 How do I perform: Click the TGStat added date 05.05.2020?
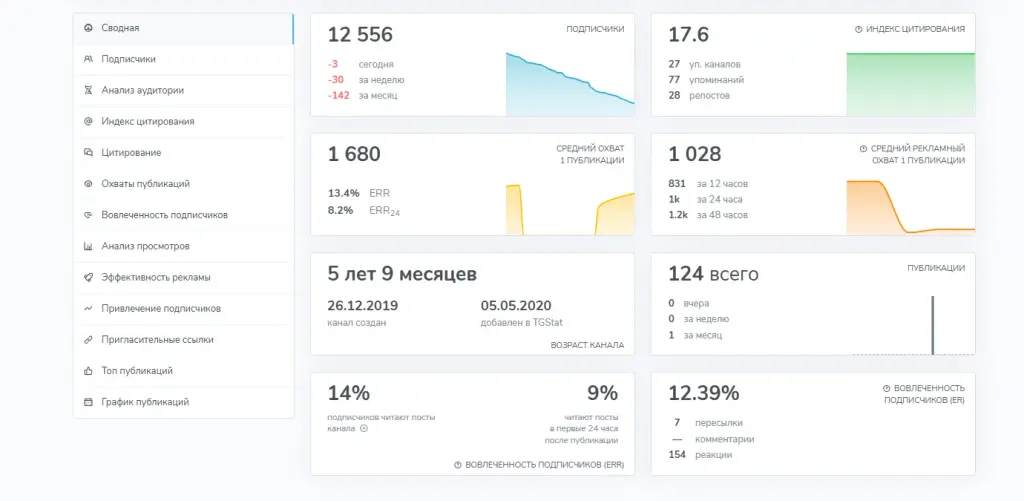516,306
